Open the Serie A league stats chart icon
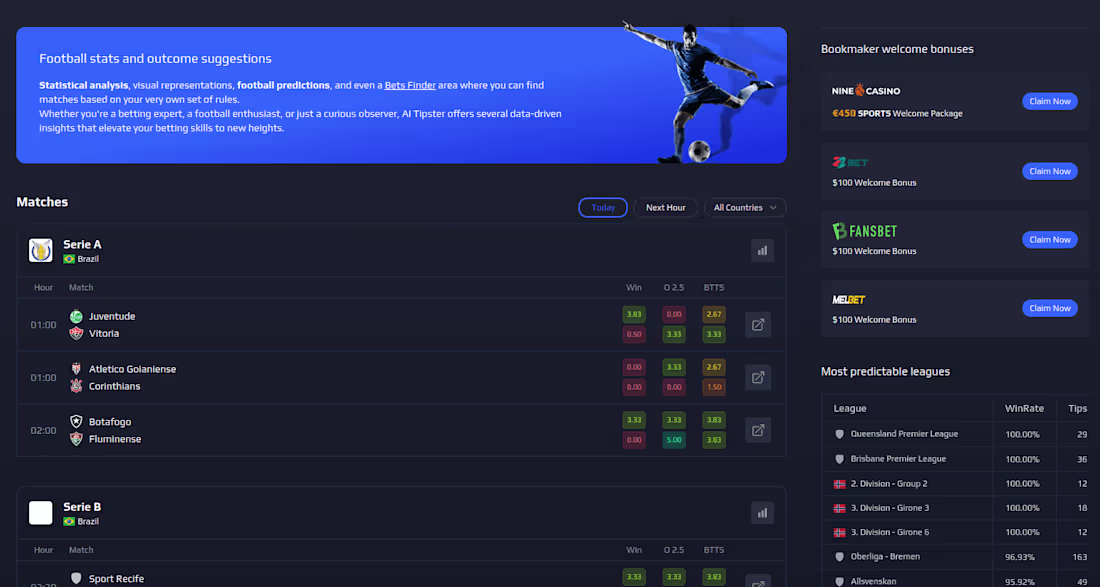Viewport: 1100px width, 587px height. point(762,250)
